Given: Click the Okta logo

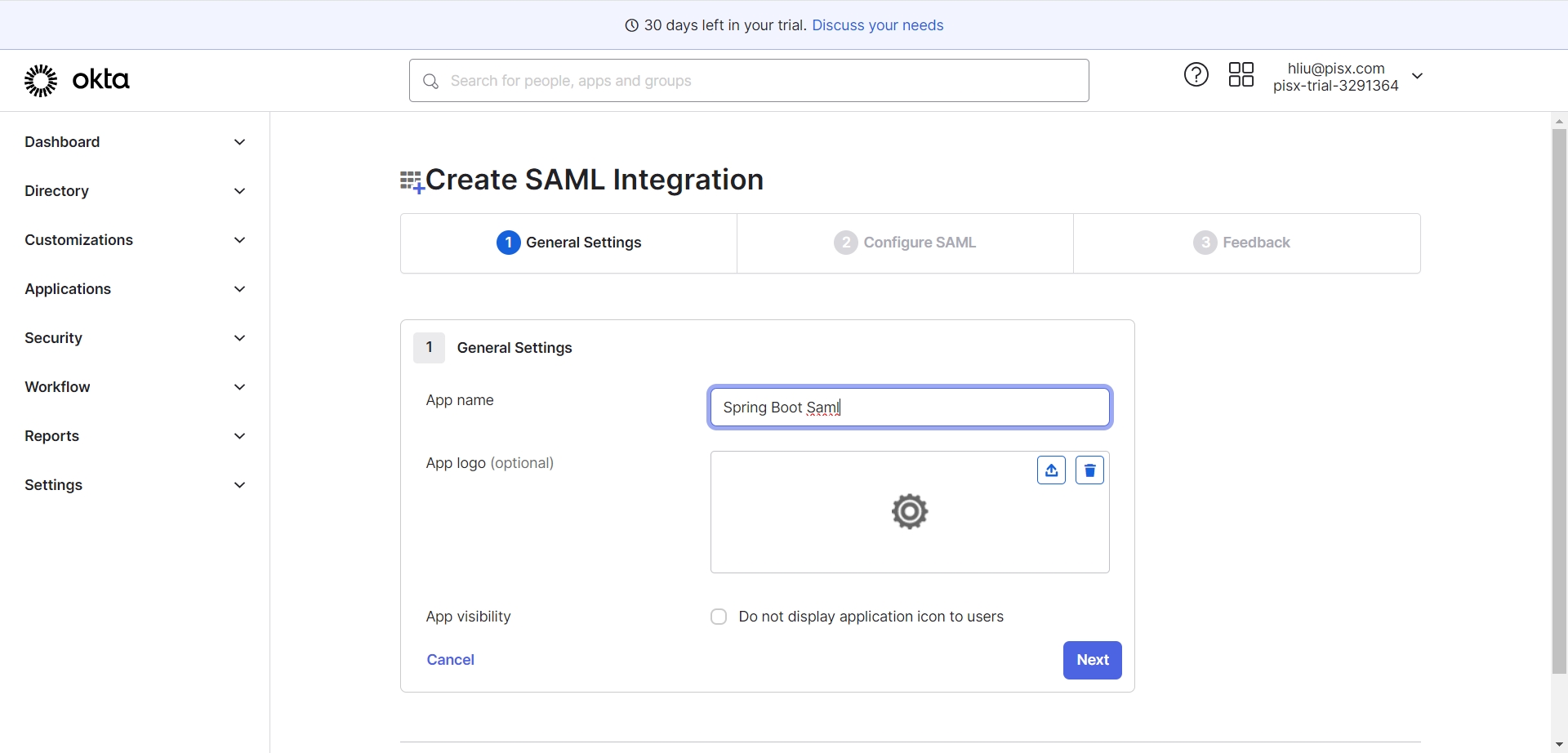Looking at the screenshot, I should 77,80.
